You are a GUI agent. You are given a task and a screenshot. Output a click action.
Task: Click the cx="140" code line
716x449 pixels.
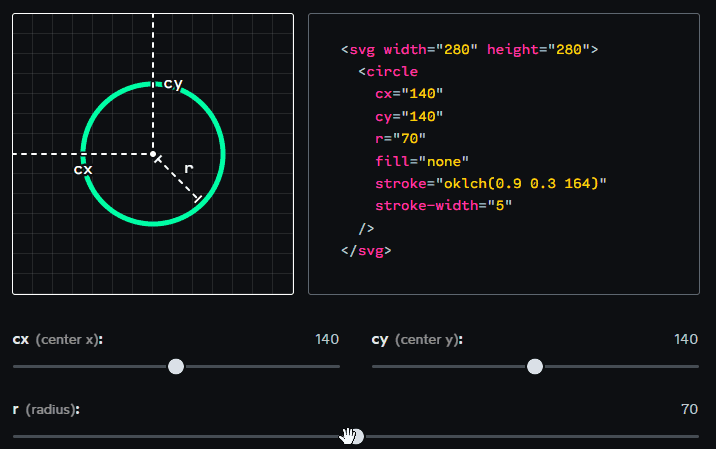(409, 94)
